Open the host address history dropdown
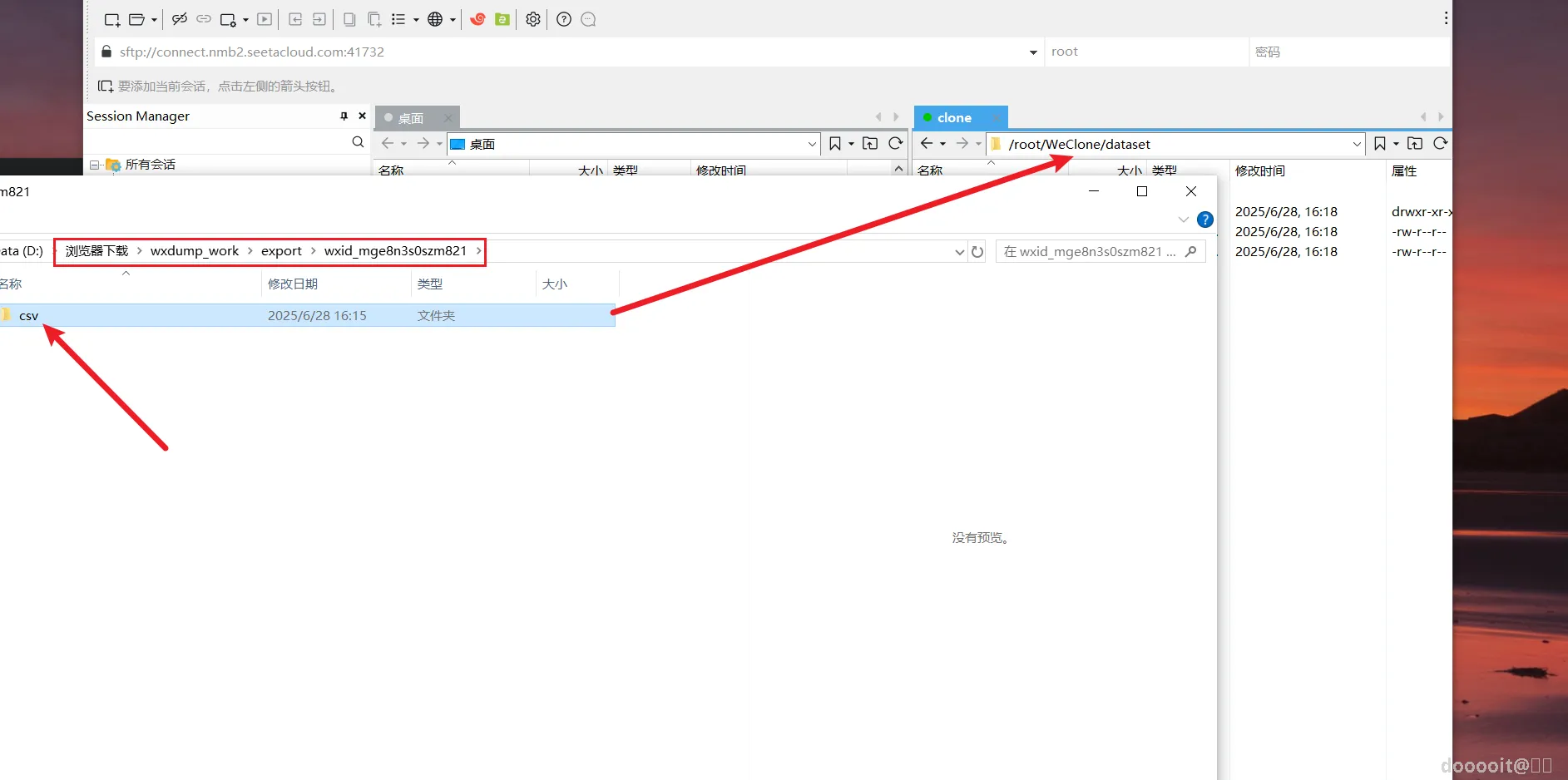This screenshot has height=780, width=1568. click(x=1033, y=52)
